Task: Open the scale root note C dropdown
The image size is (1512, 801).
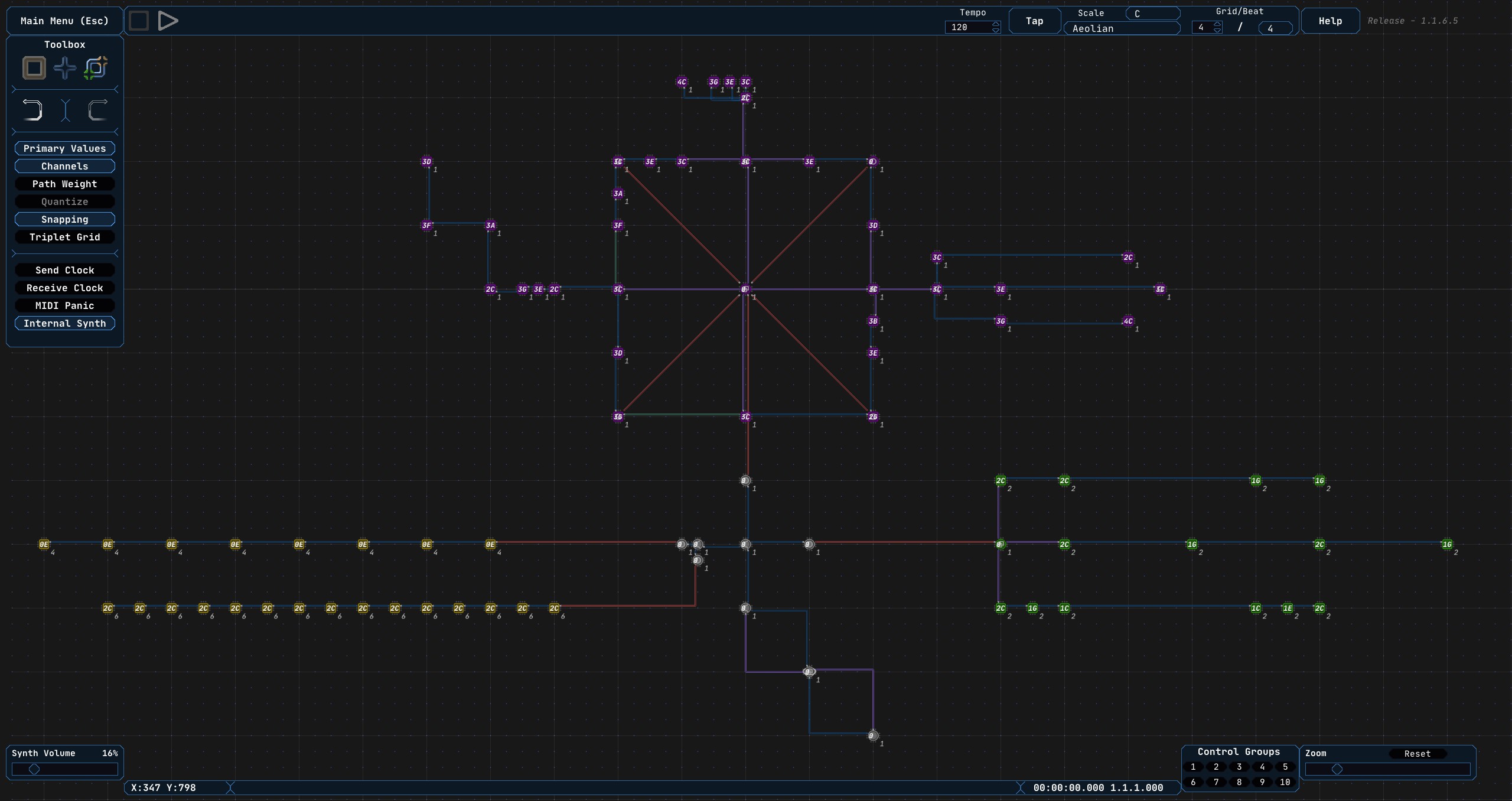Action: click(1152, 14)
